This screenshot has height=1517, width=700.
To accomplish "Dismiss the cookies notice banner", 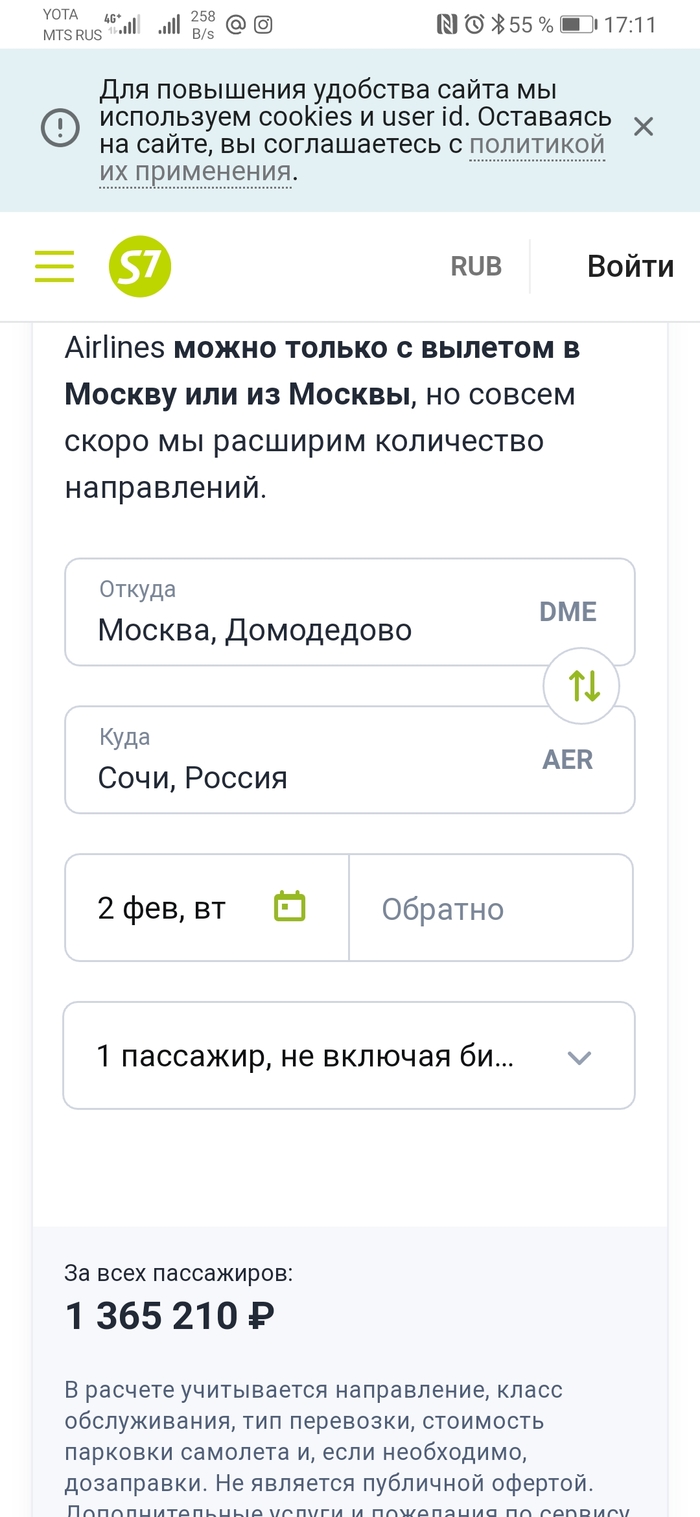I will [x=643, y=127].
